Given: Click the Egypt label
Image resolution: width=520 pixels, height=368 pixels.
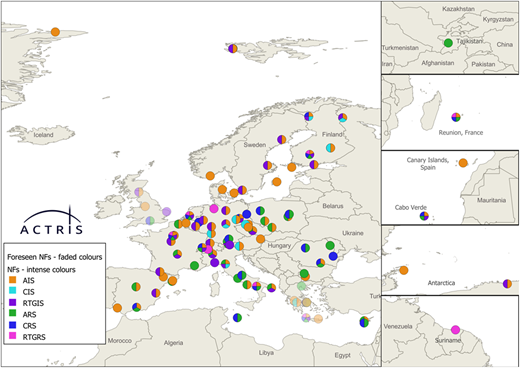Looking at the screenshot, I should 343,355.
